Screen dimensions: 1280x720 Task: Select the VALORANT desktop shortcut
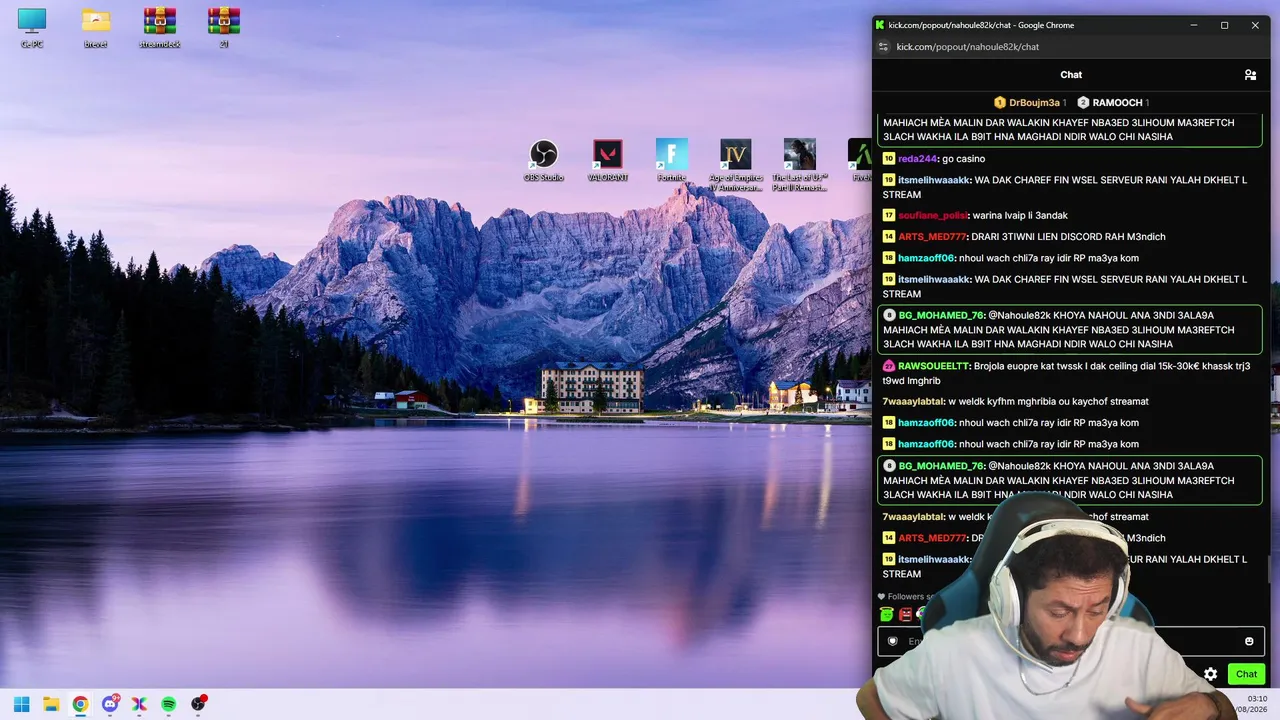(x=608, y=160)
